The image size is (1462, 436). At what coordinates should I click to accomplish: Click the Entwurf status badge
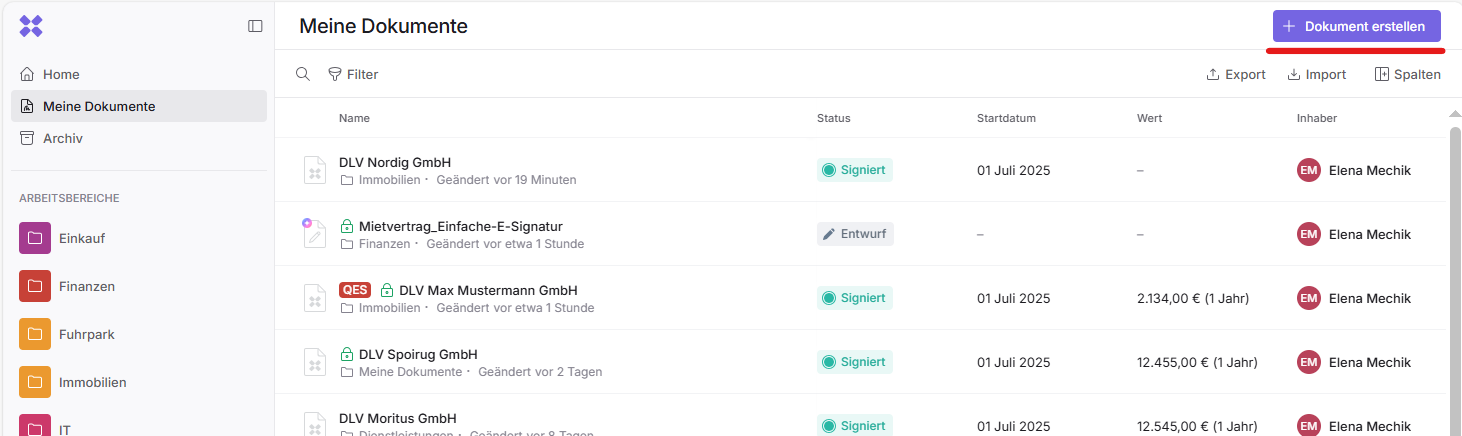pos(855,234)
